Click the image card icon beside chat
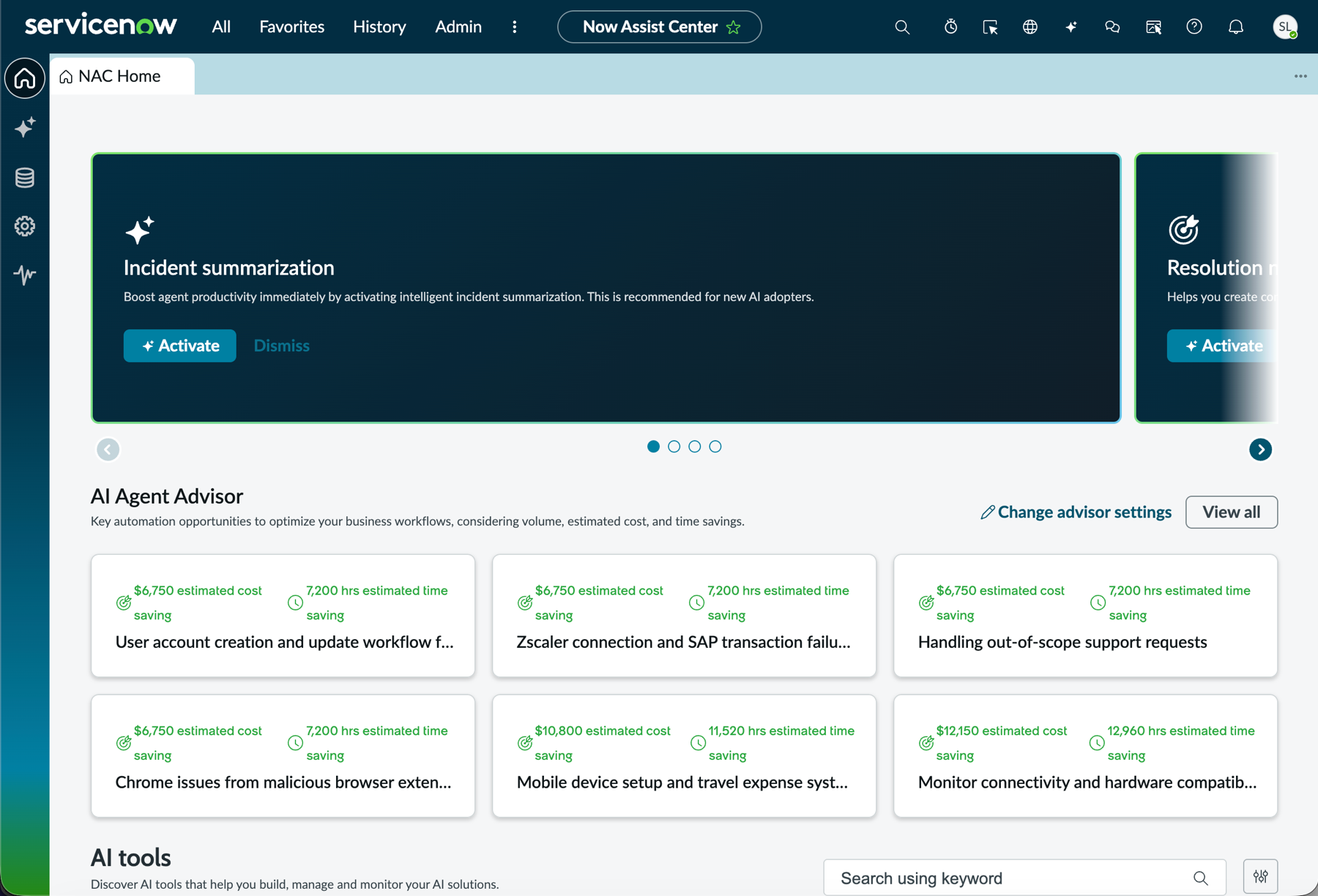 point(1153,27)
